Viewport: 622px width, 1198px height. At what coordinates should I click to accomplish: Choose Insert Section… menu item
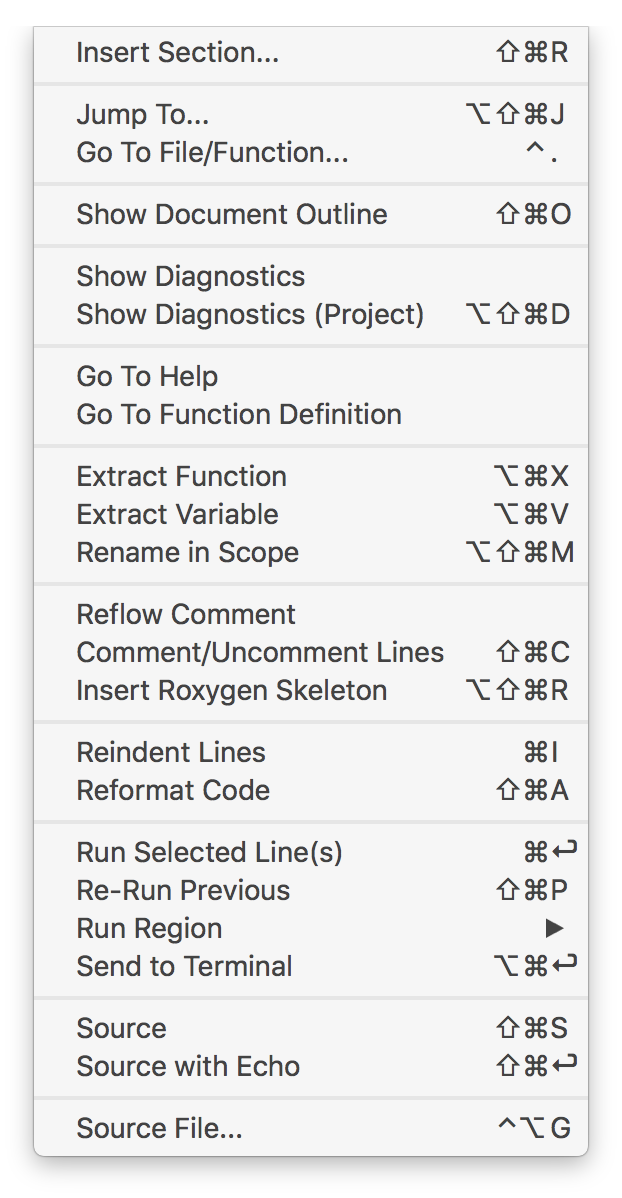point(311,53)
